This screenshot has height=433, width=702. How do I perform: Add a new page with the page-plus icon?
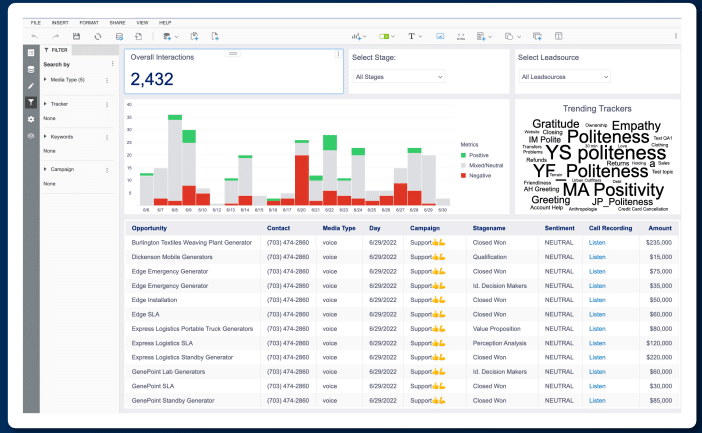(x=215, y=36)
